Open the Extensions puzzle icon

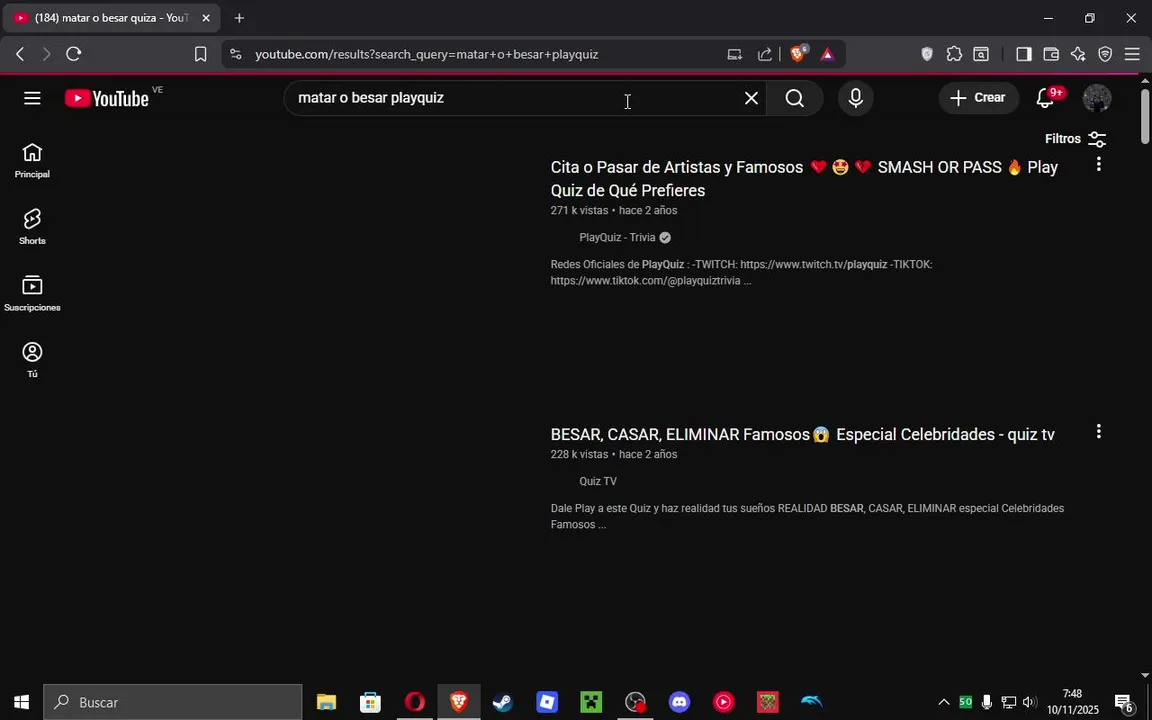pyautogui.click(x=954, y=54)
